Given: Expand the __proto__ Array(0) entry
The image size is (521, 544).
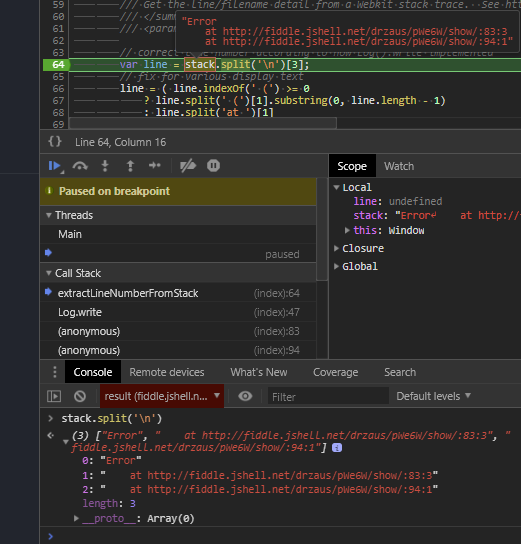Looking at the screenshot, I should point(76,518).
